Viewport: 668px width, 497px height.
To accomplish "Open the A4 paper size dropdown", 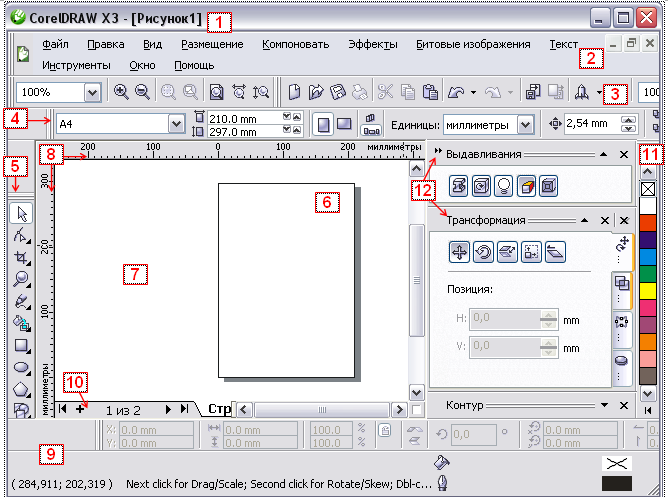I will pos(176,124).
